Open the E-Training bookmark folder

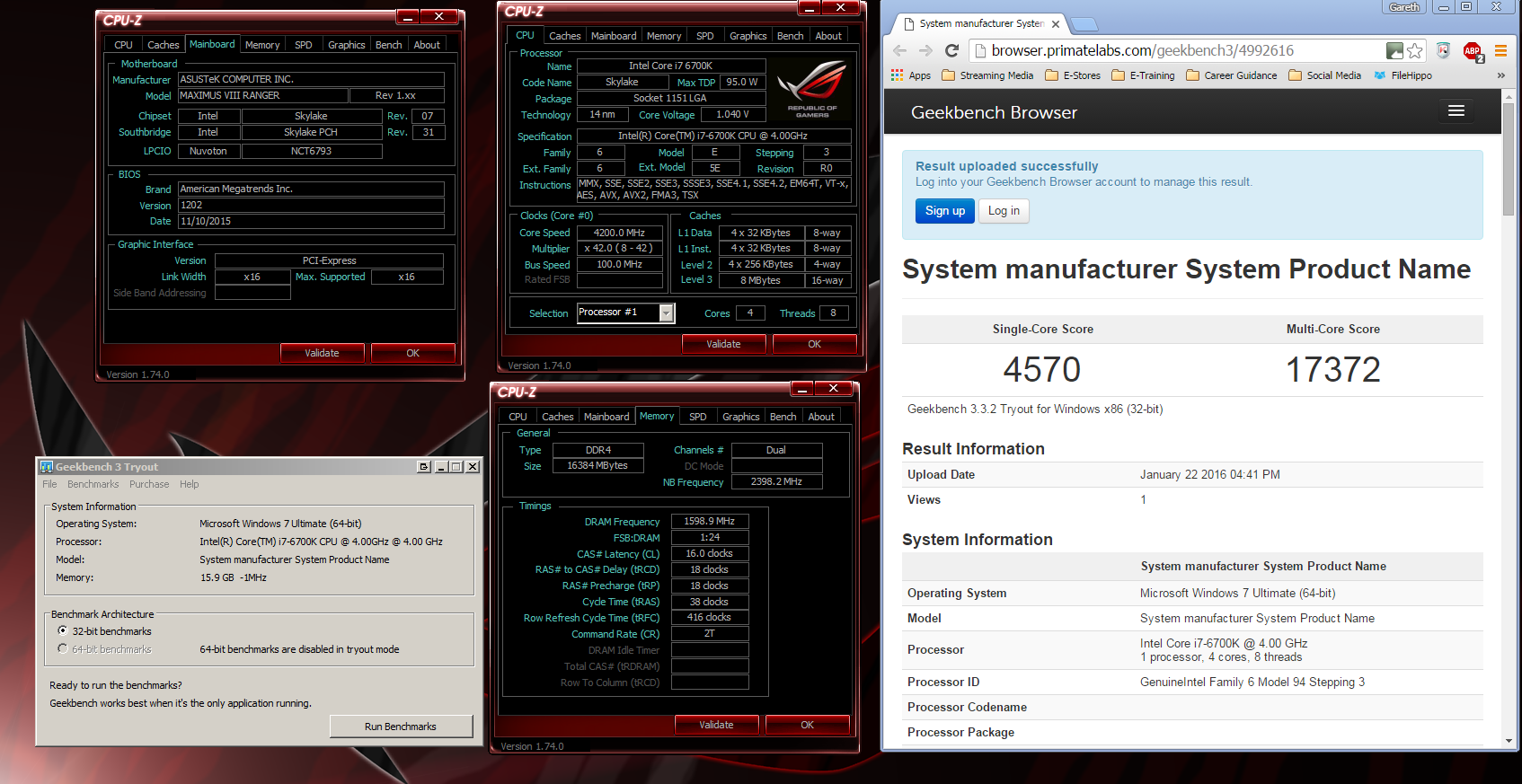[x=1143, y=75]
